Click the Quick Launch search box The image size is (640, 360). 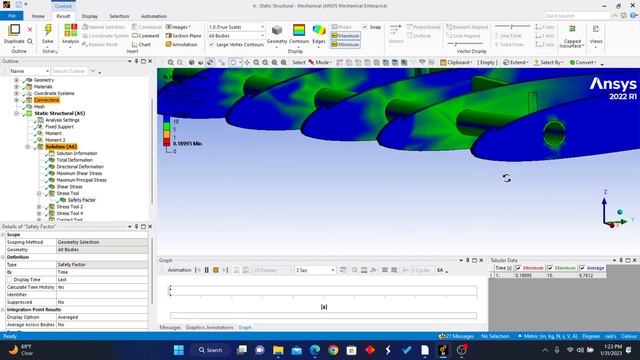coord(577,16)
